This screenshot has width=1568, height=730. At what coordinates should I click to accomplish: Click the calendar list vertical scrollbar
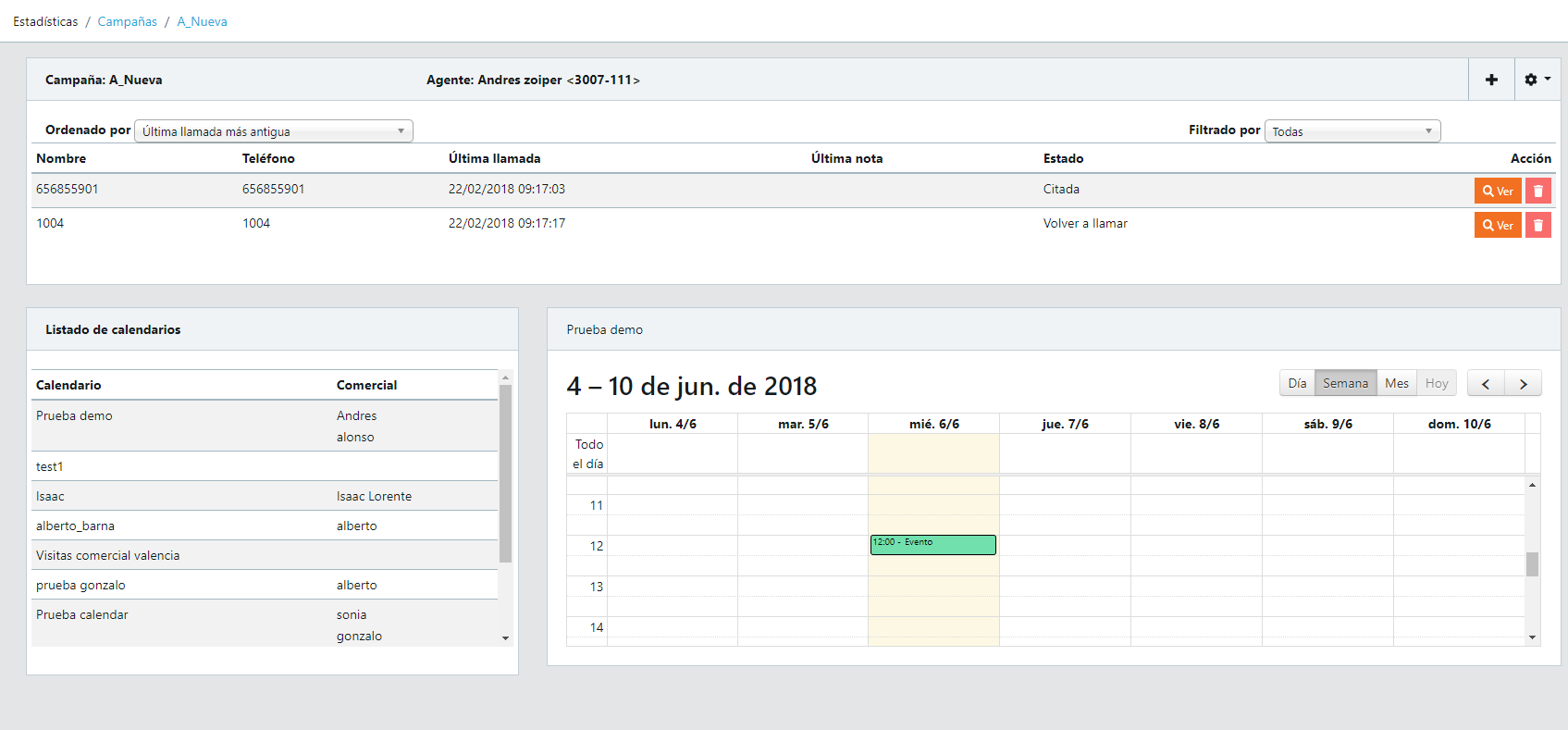pyautogui.click(x=505, y=473)
